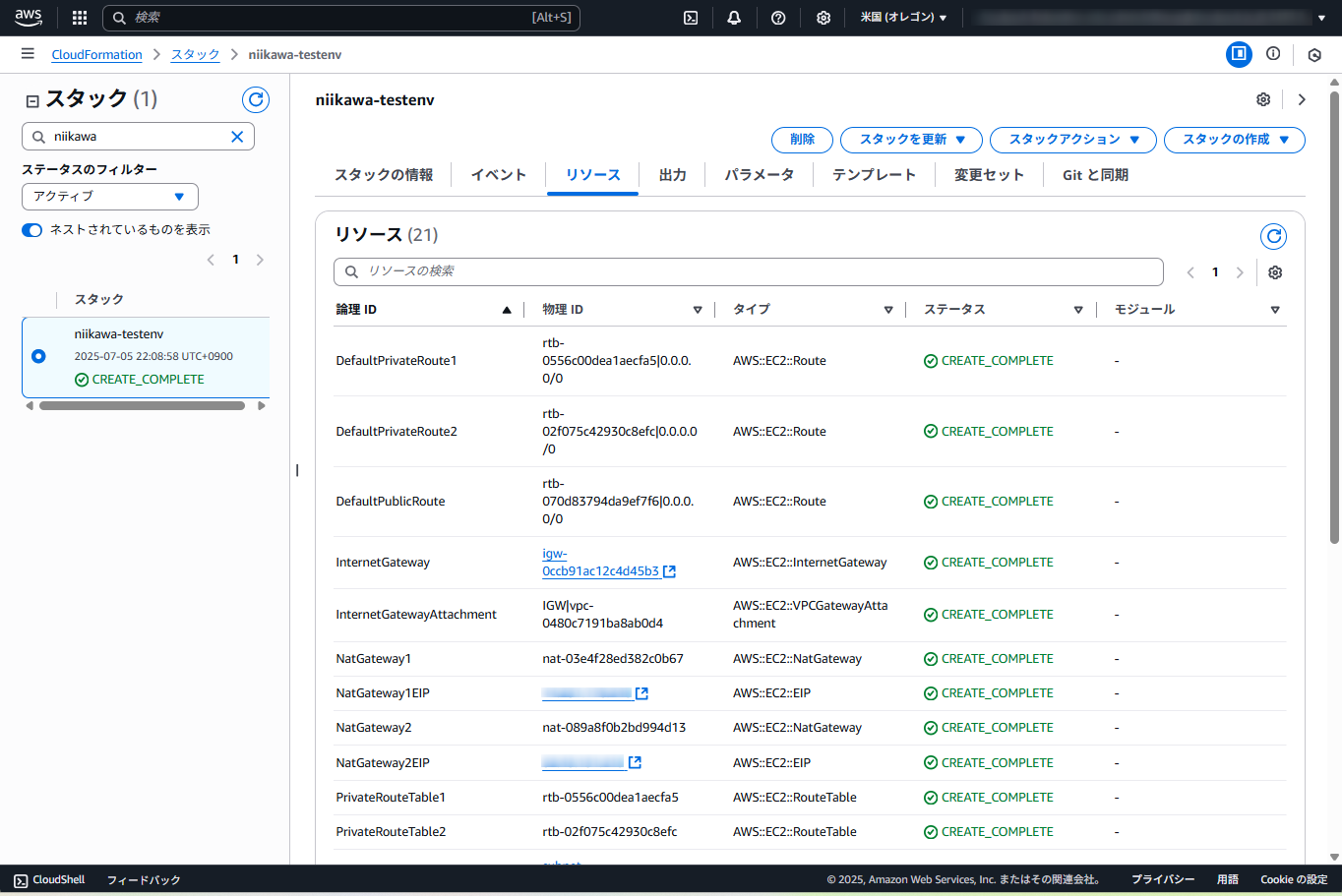Open stack detail settings gear
The height and width of the screenshot is (896, 1342).
tap(1263, 99)
